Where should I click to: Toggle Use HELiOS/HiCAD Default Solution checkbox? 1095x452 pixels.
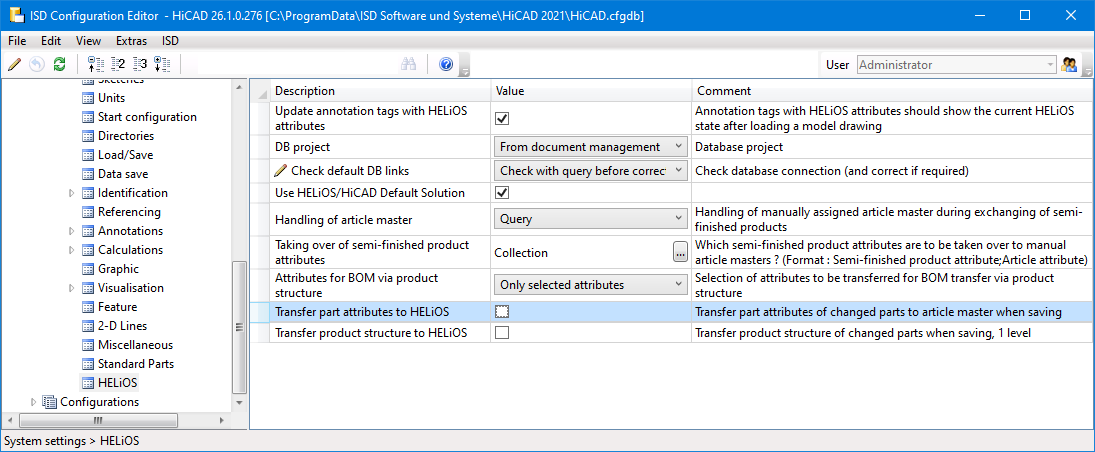(502, 192)
